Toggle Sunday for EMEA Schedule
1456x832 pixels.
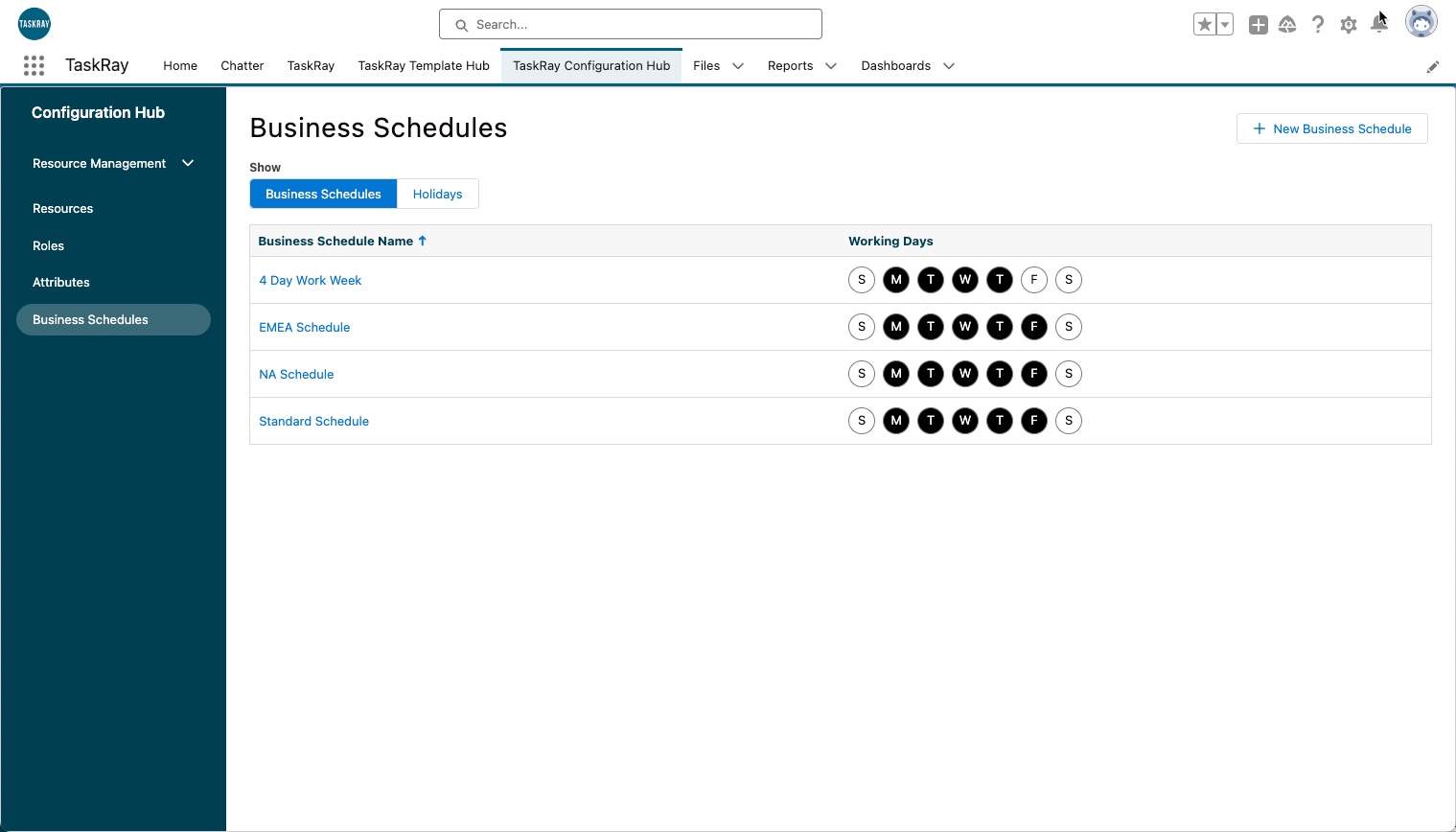(x=862, y=327)
